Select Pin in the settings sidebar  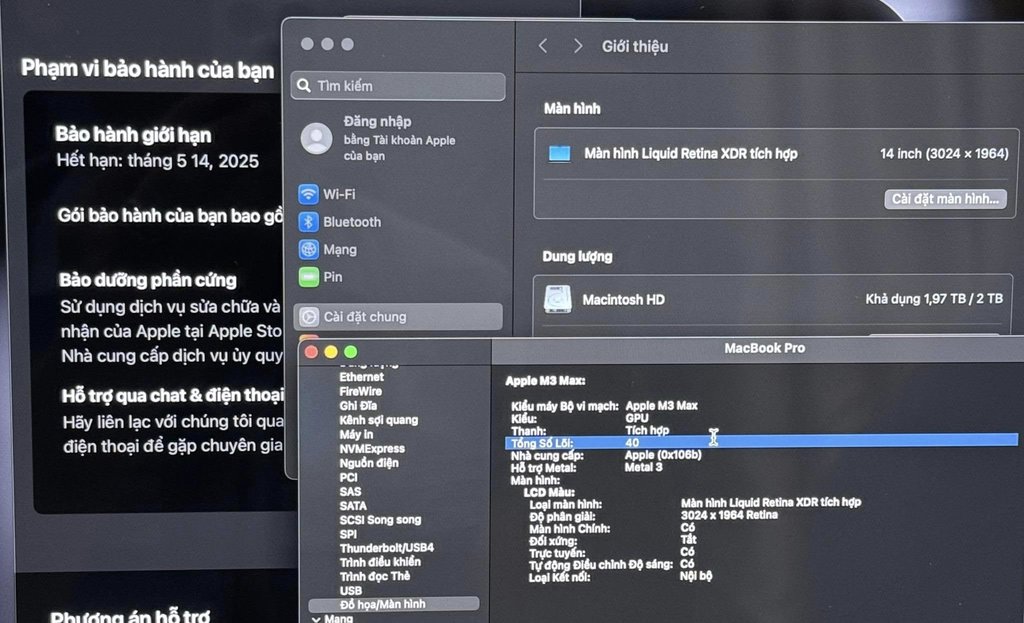point(332,277)
